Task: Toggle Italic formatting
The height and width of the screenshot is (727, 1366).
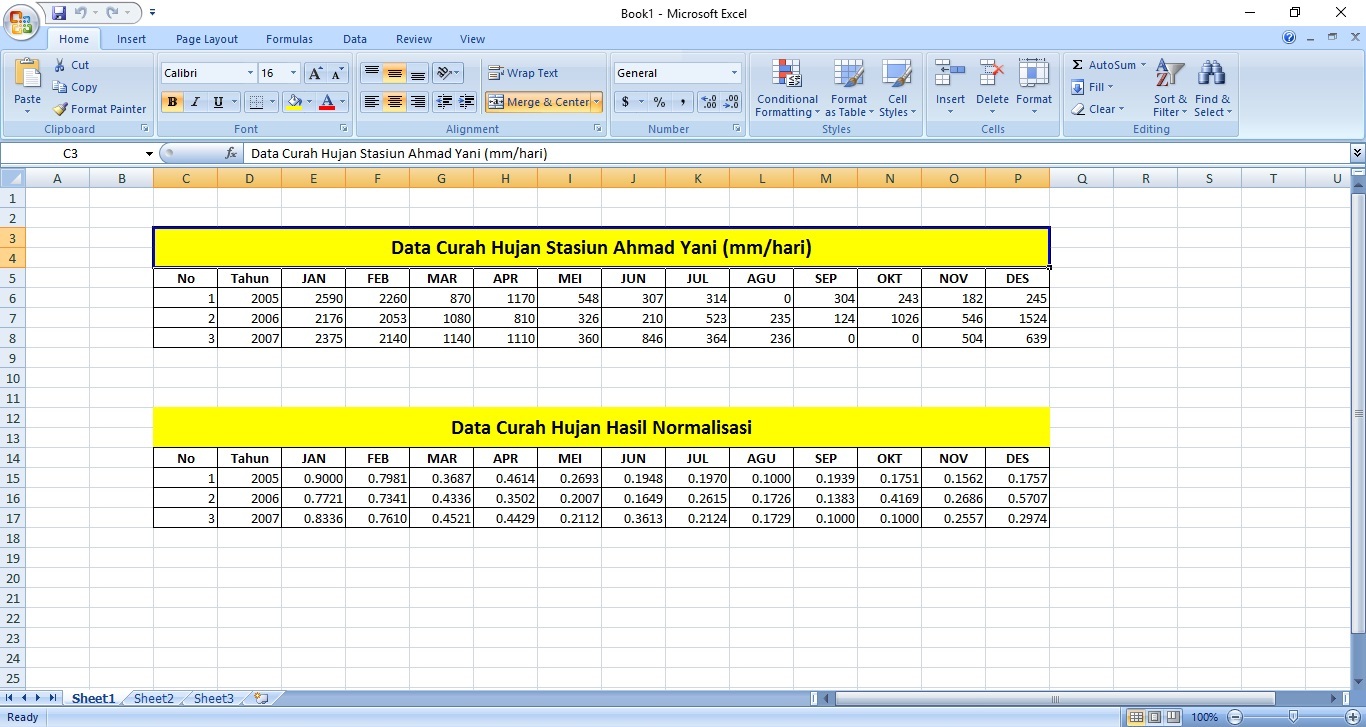Action: [195, 102]
